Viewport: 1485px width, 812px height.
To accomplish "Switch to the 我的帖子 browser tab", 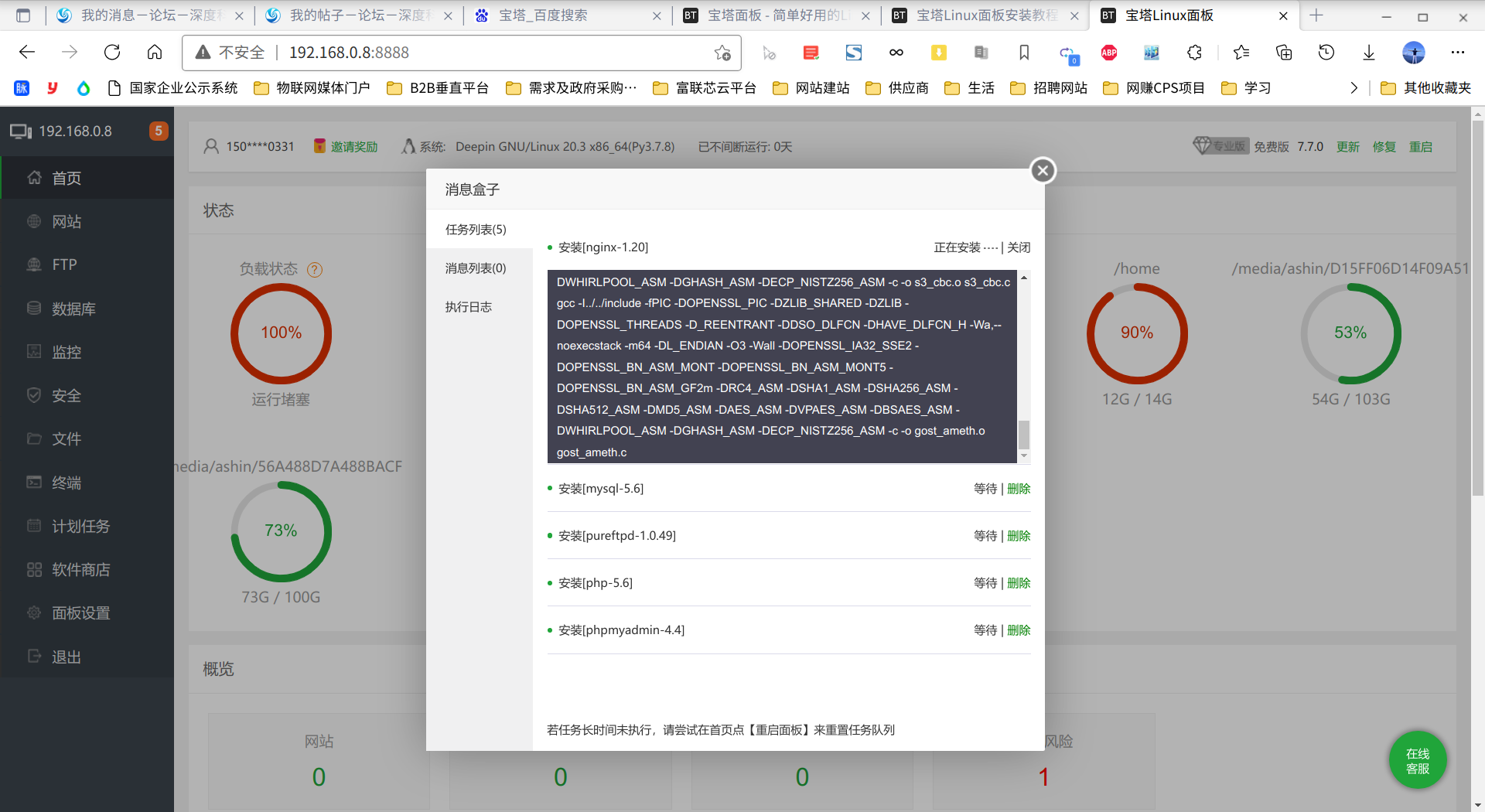I will tap(360, 15).
